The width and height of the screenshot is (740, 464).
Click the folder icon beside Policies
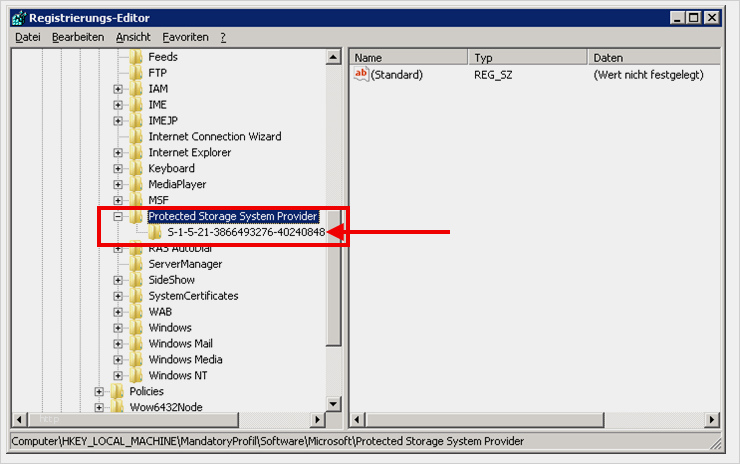(118, 392)
